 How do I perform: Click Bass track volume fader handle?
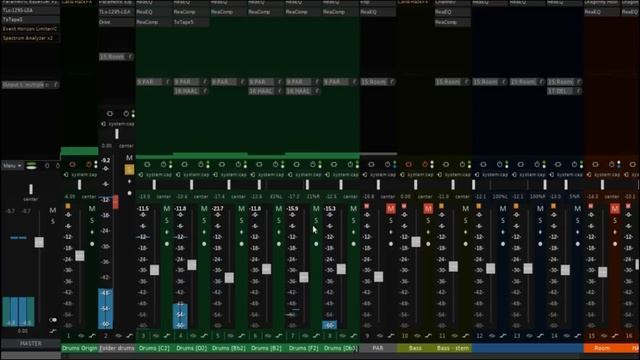point(416,242)
